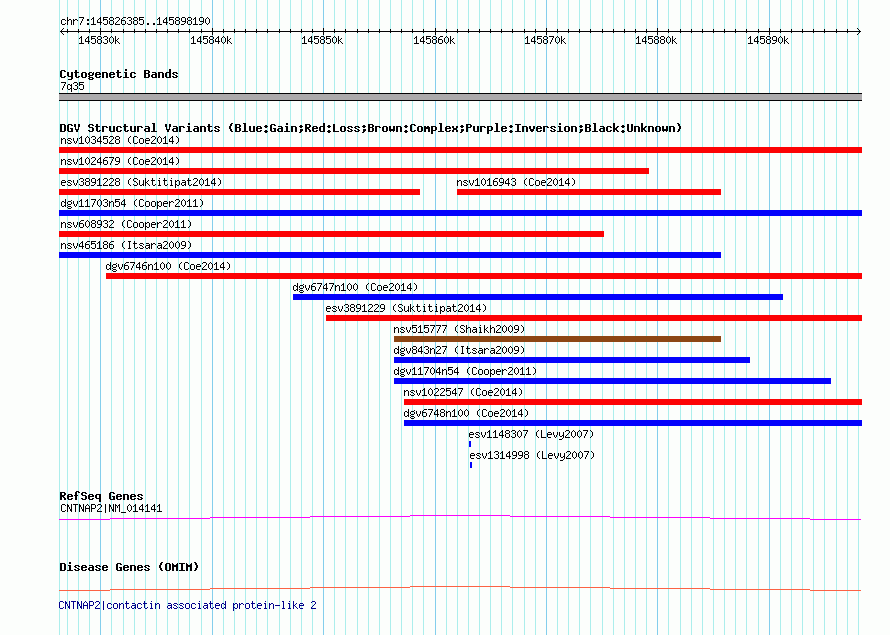Select the red esv3891228 loss bar
890x635 pixels.
click(x=240, y=192)
